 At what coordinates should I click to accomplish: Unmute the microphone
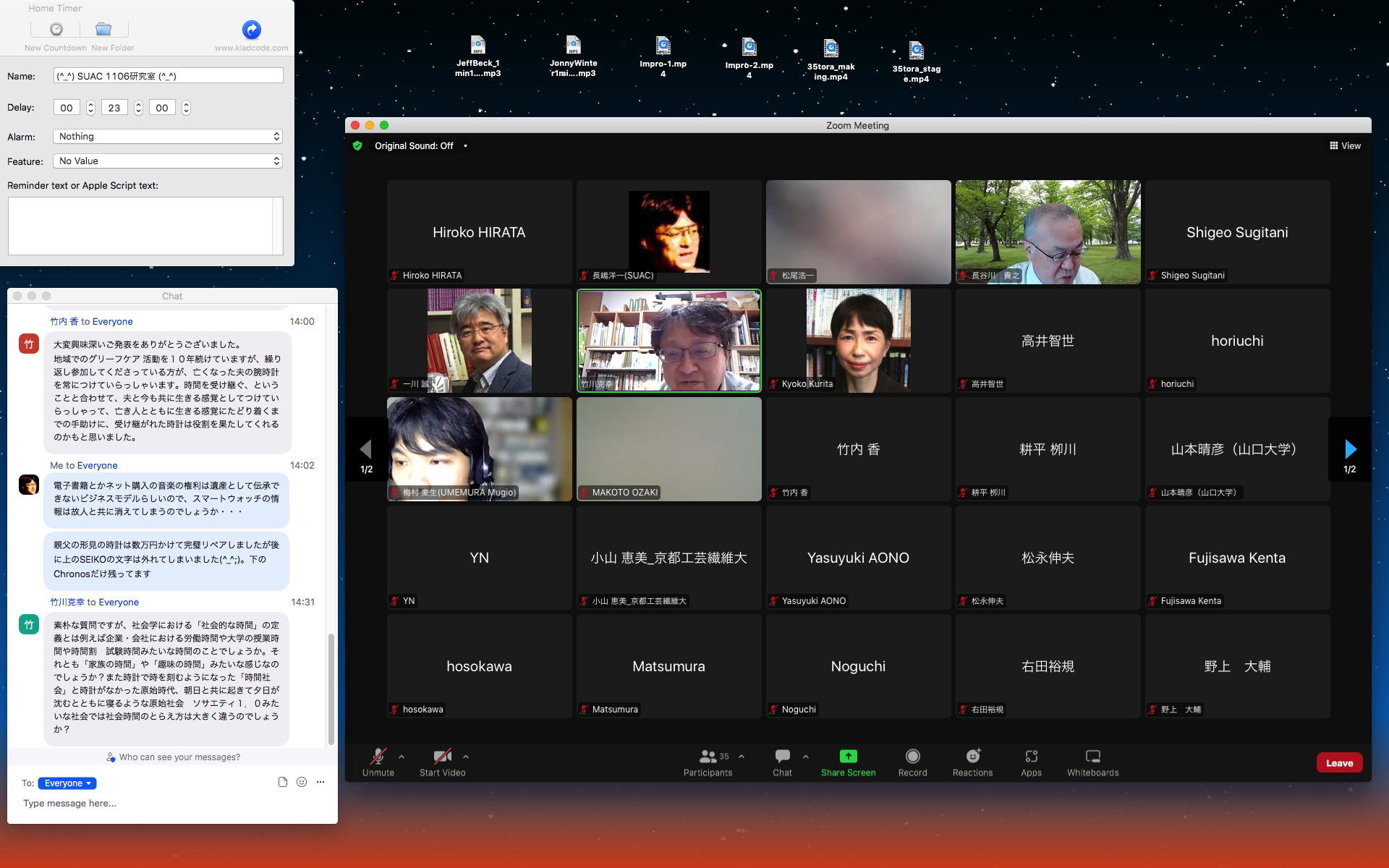[378, 756]
